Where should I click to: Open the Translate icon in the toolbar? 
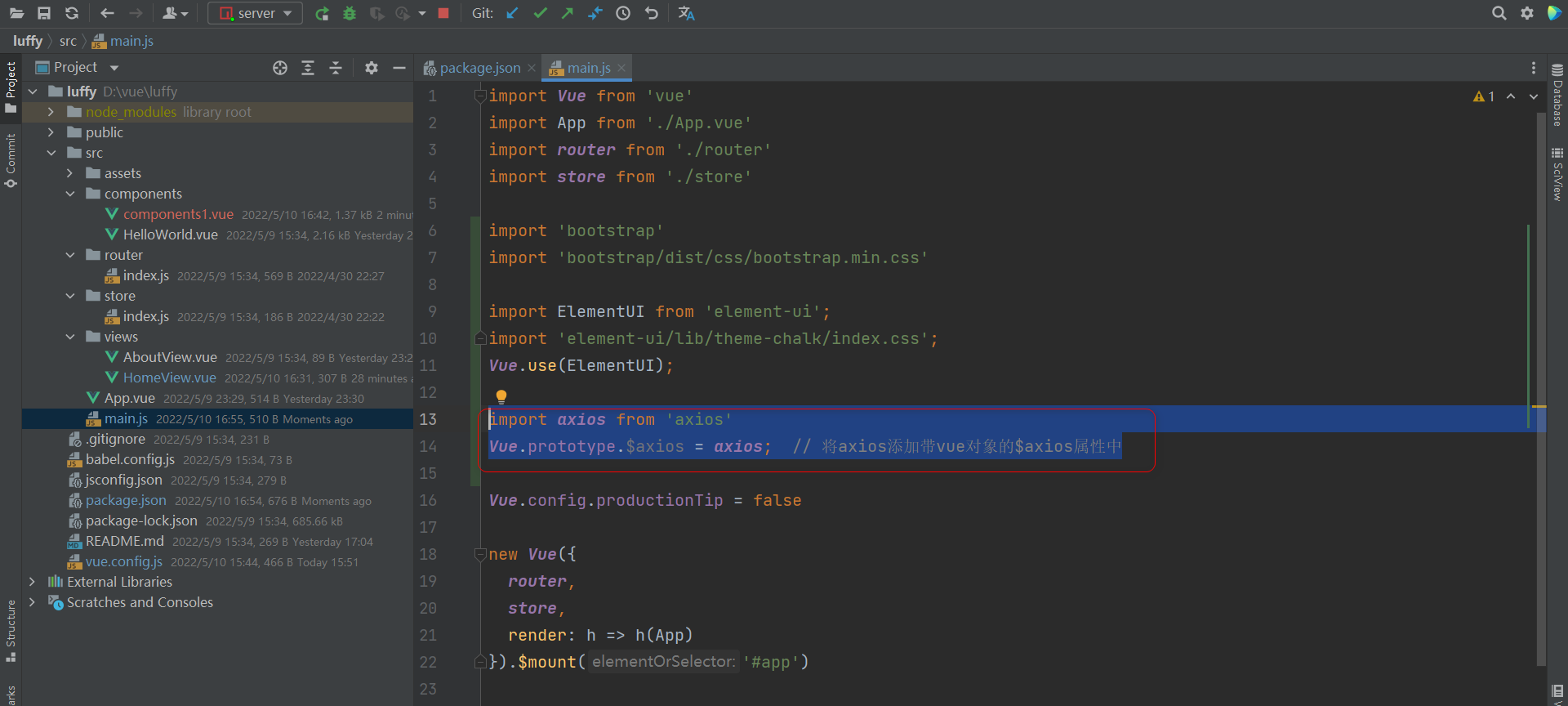(686, 13)
